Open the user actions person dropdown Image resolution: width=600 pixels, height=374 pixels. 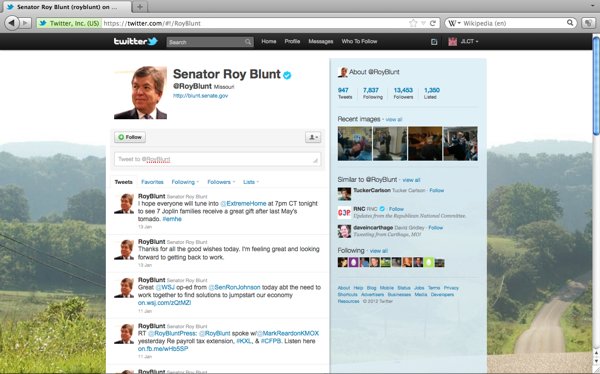point(313,137)
